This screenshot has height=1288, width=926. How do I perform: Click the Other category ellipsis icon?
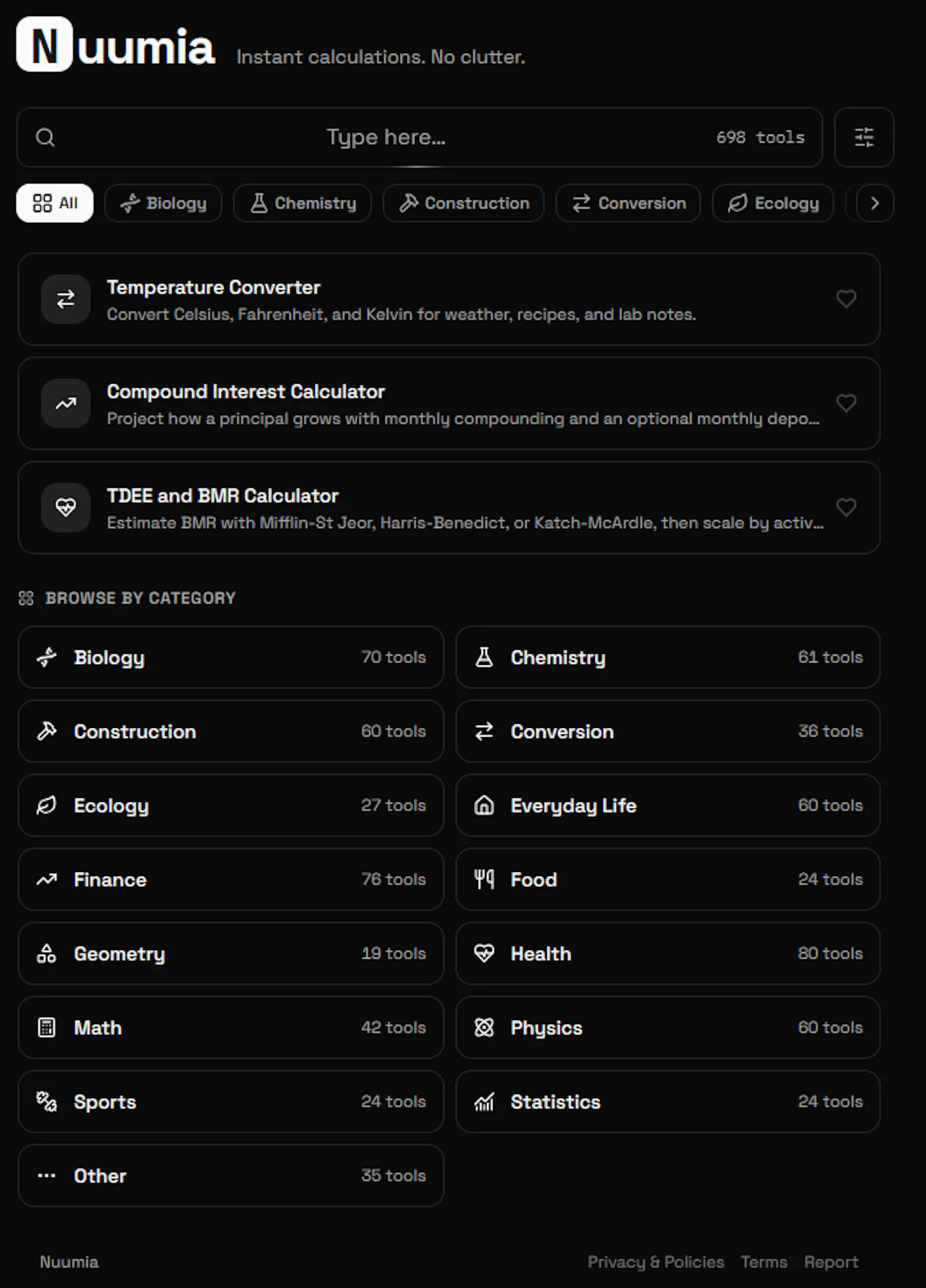click(x=46, y=1176)
